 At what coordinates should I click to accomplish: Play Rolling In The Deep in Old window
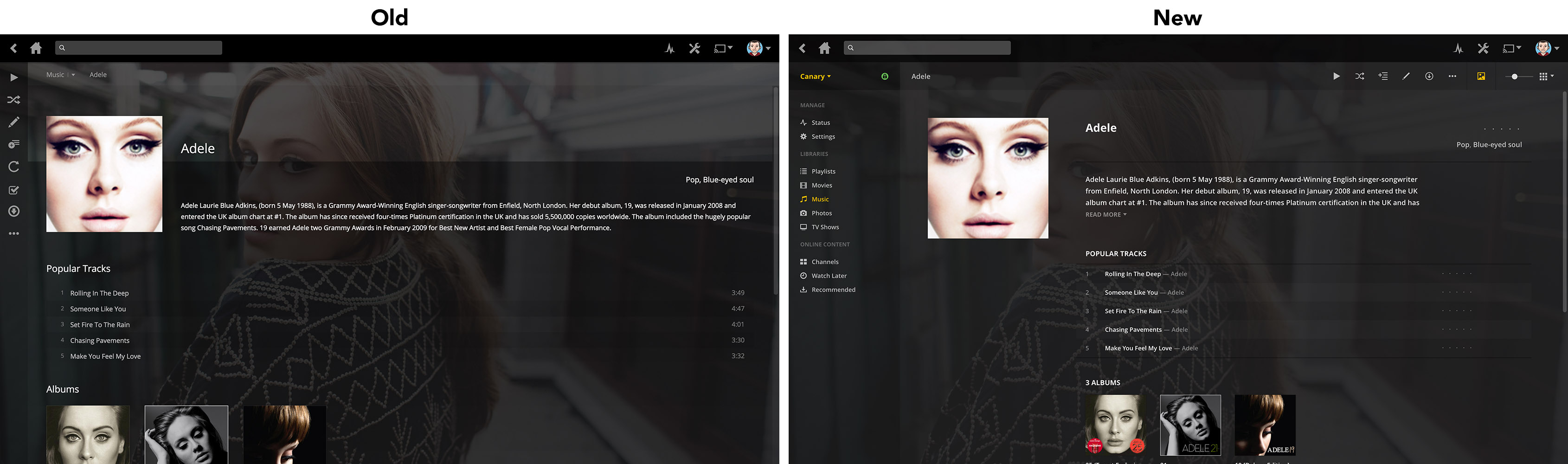pos(99,293)
